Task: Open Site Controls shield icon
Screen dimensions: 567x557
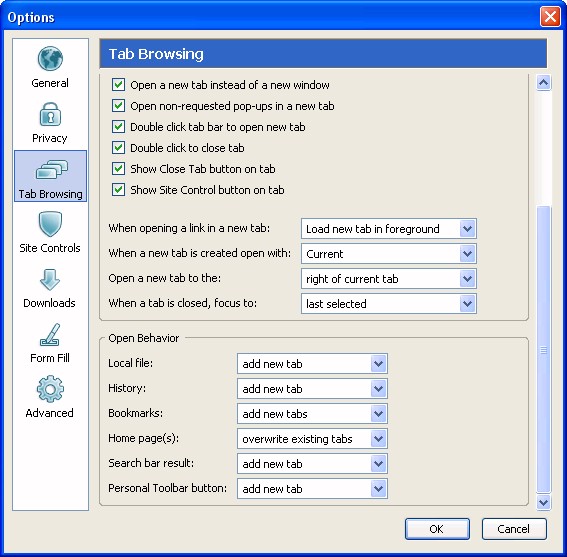Action: tap(50, 224)
